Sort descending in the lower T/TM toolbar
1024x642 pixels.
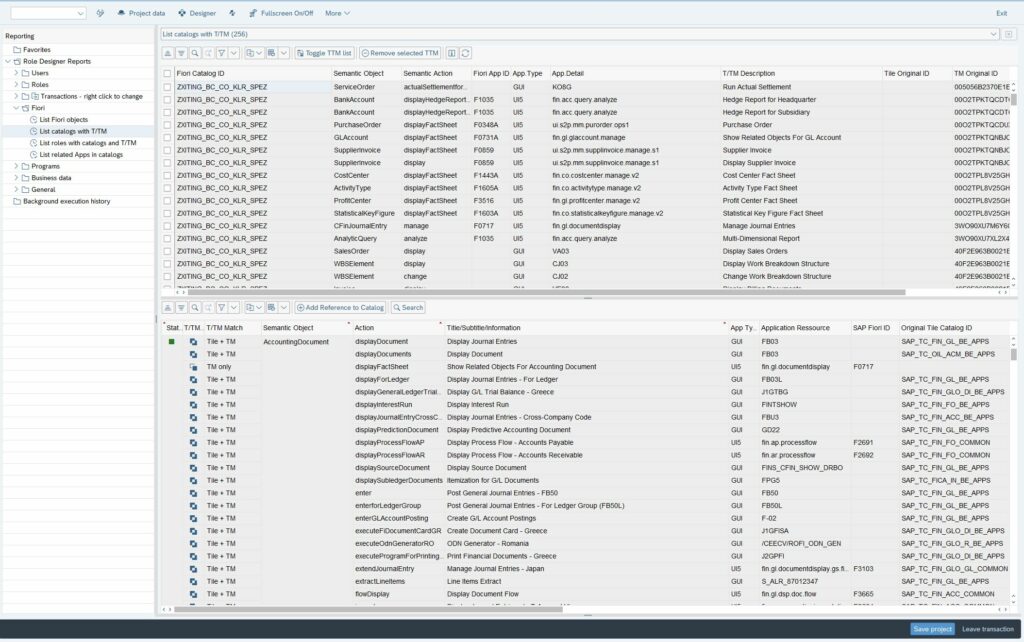(x=181, y=308)
